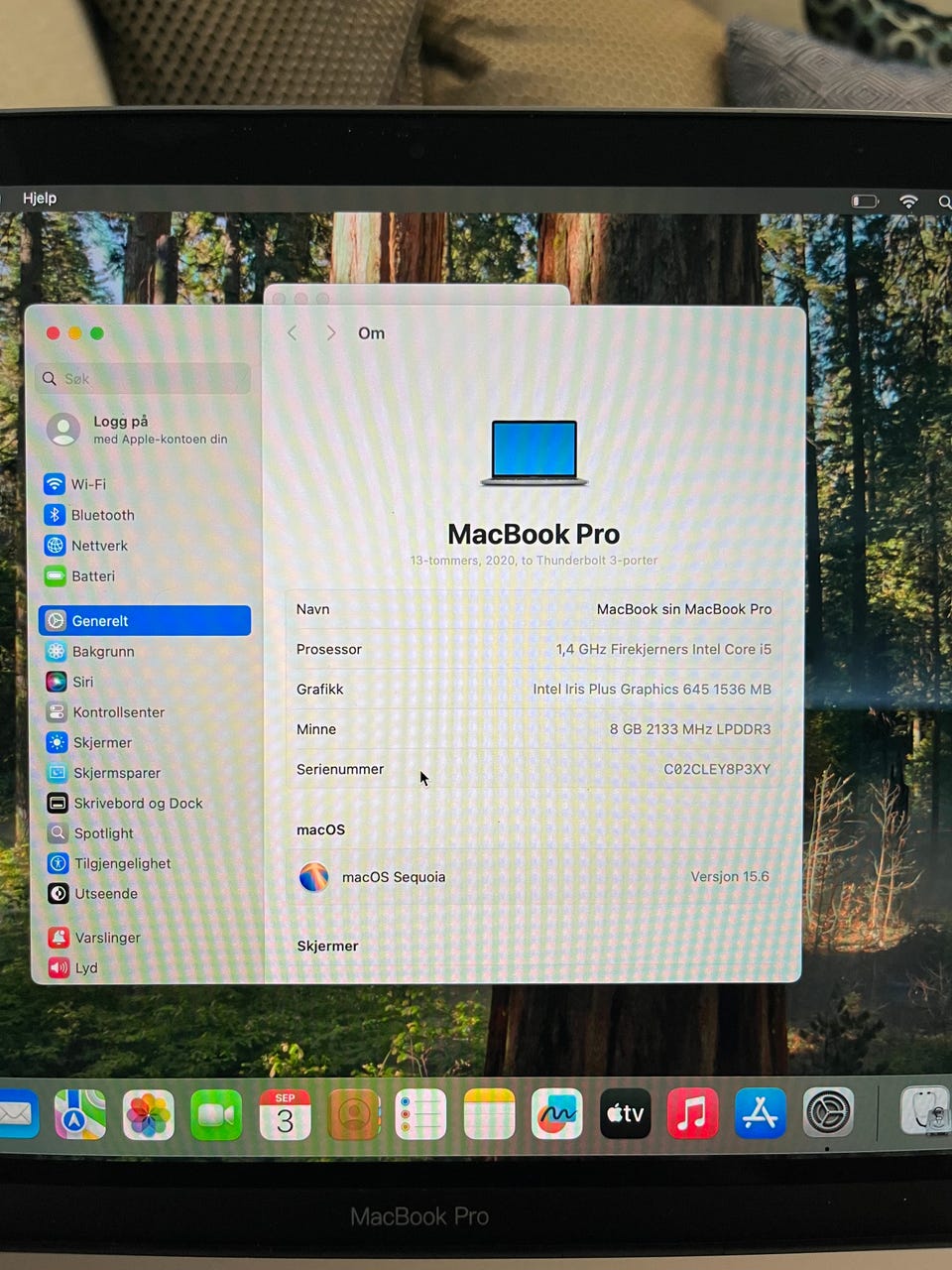Click the macOS Sequoia row
Viewport: 952px width, 1270px height.
(x=535, y=877)
